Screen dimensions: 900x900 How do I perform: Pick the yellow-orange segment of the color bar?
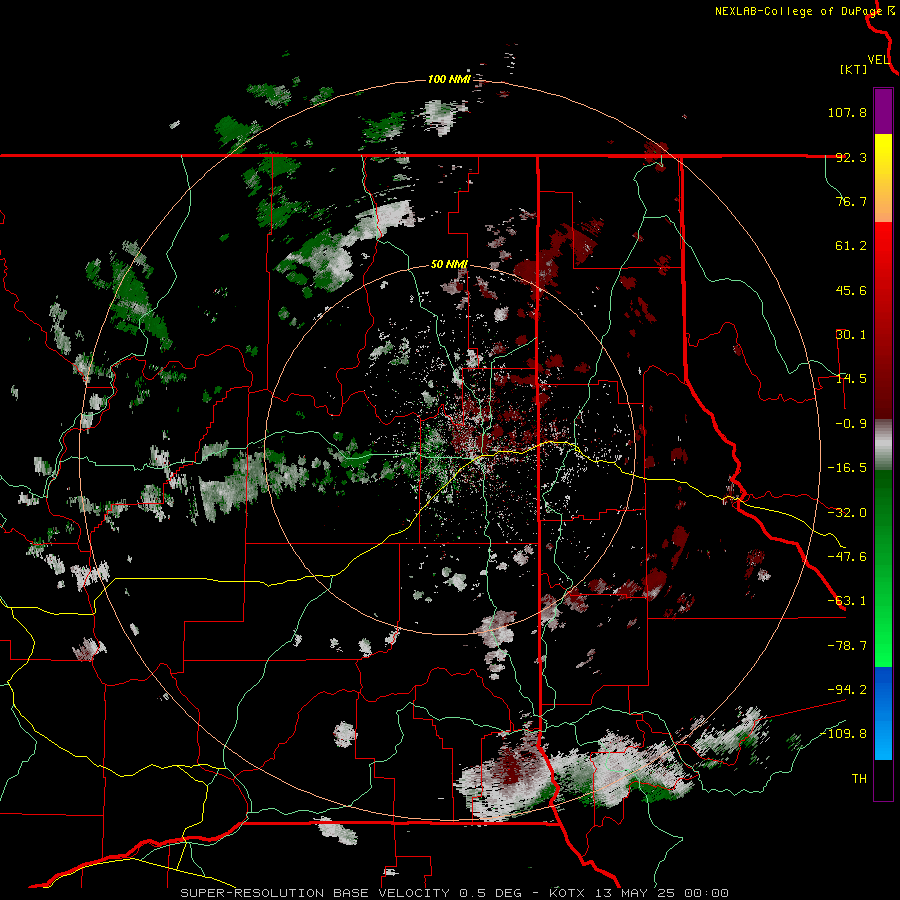point(883,178)
